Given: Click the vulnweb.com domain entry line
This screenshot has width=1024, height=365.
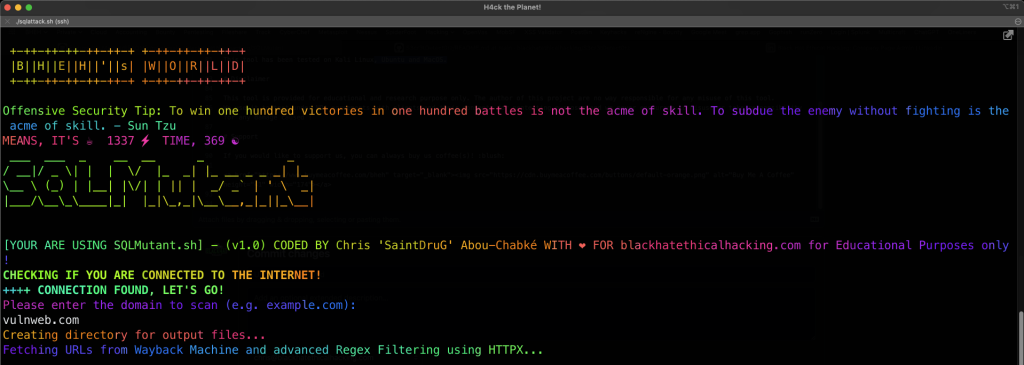Looking at the screenshot, I should point(41,320).
